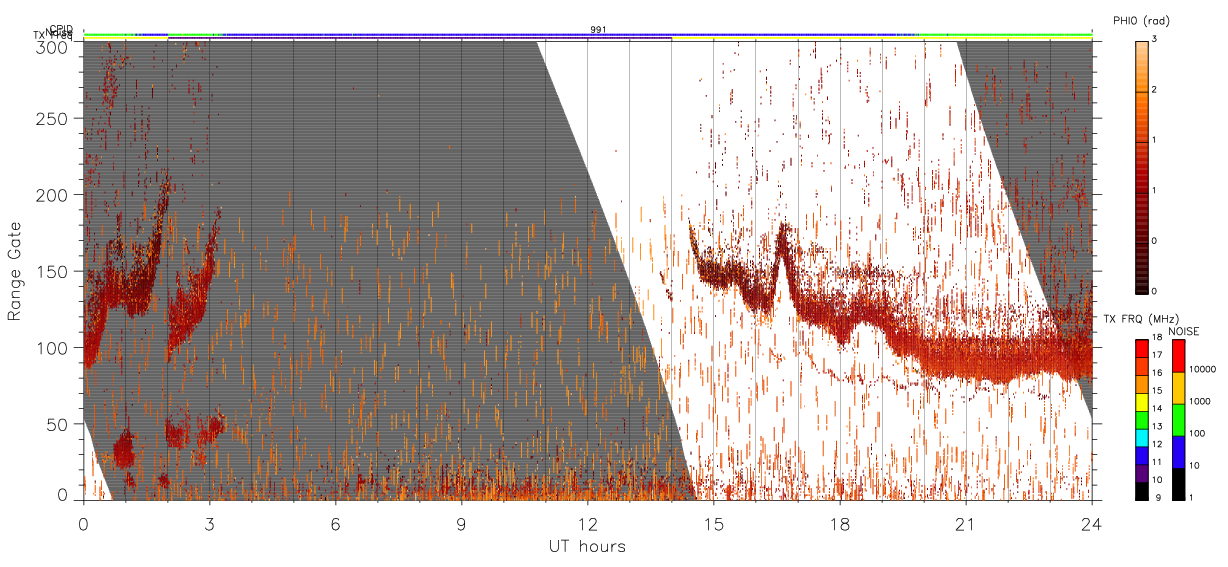The width and height of the screenshot is (1228, 567).
Task: Select the 'PHI0 (rad)' colorbar title
Action: tap(1142, 21)
